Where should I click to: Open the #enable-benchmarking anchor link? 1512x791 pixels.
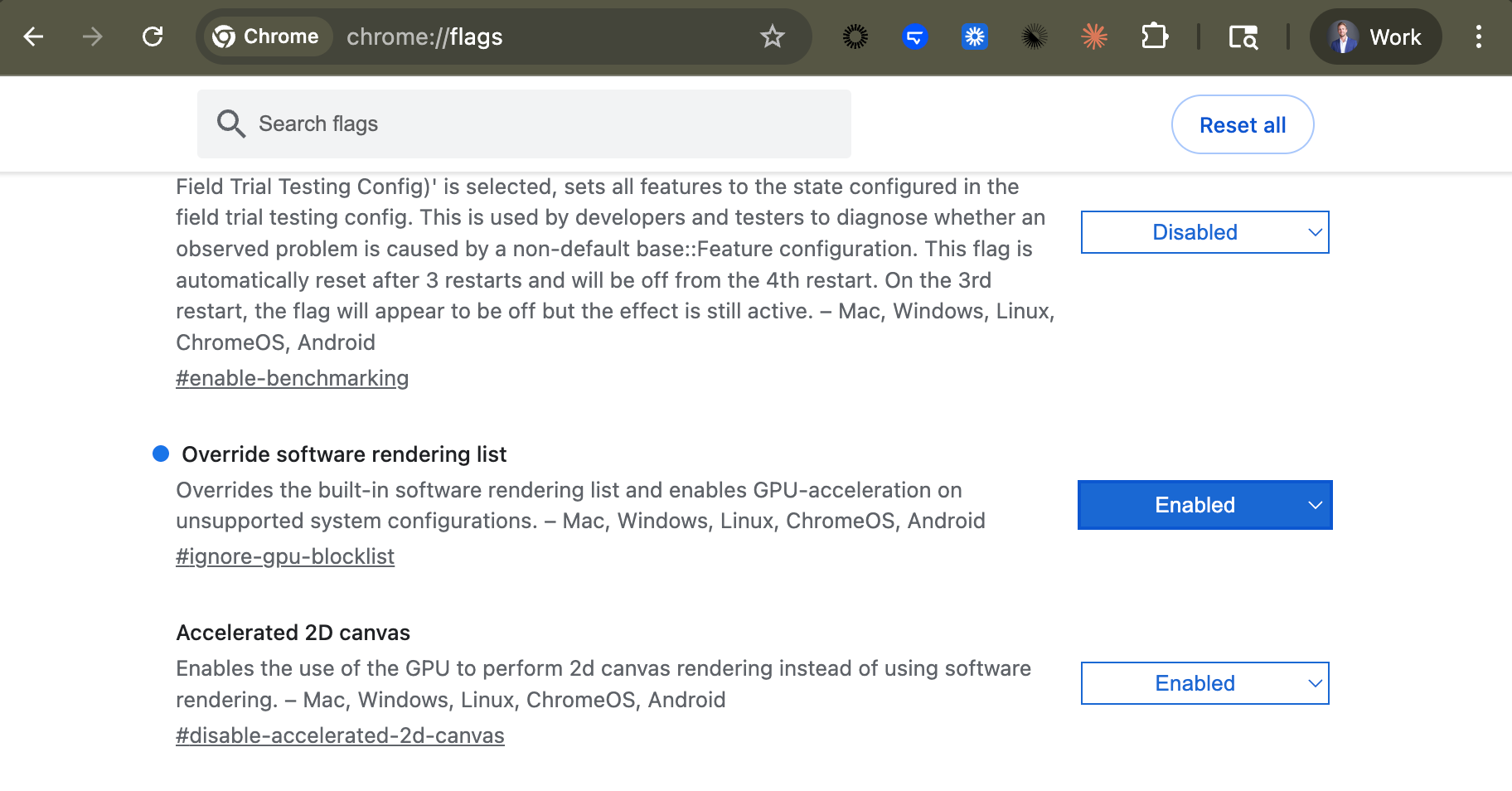292,378
